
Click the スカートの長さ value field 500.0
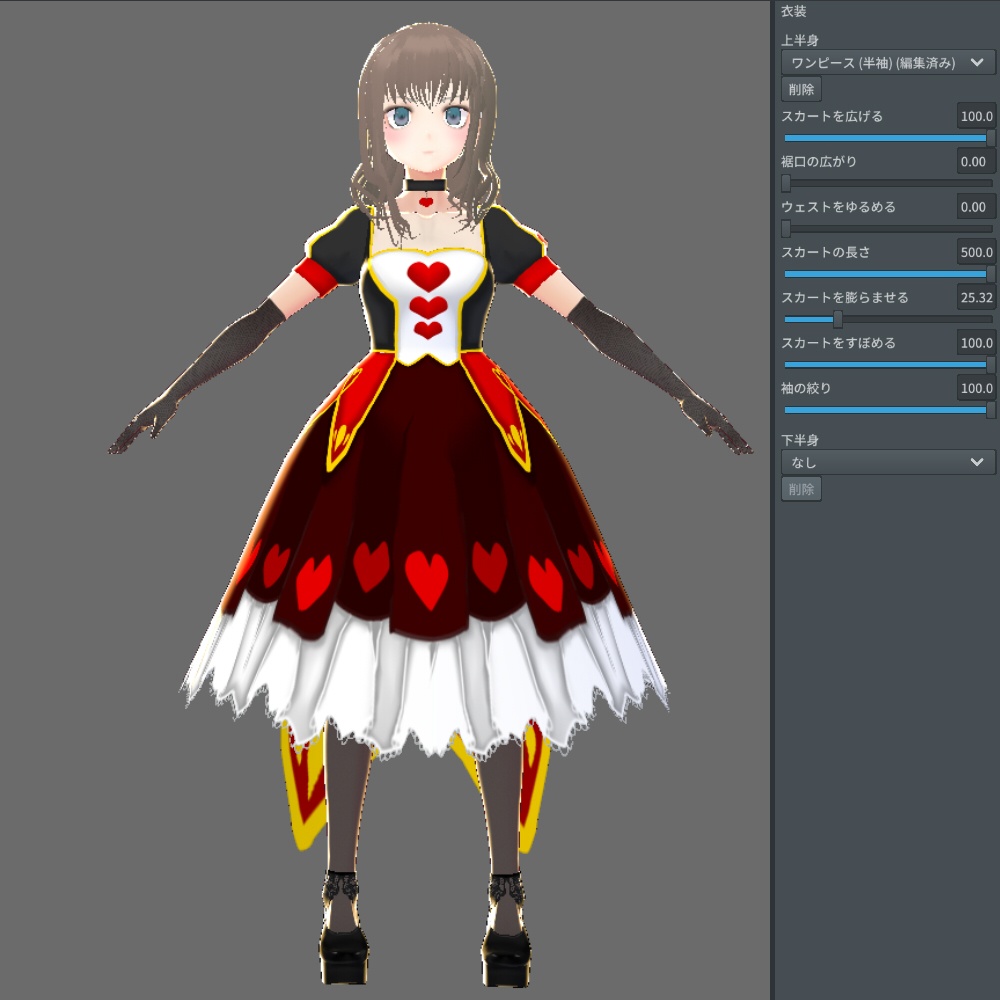[976, 252]
